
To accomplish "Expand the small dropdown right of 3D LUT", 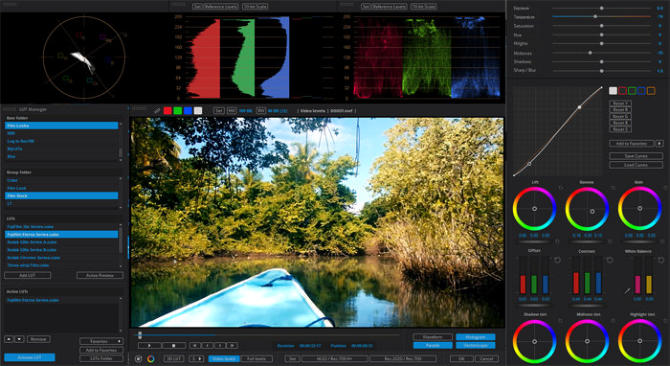I will 196,359.
